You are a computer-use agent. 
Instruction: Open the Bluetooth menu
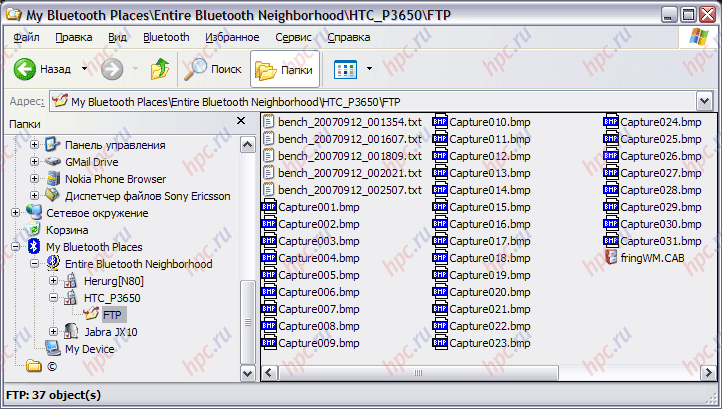pyautogui.click(x=166, y=37)
